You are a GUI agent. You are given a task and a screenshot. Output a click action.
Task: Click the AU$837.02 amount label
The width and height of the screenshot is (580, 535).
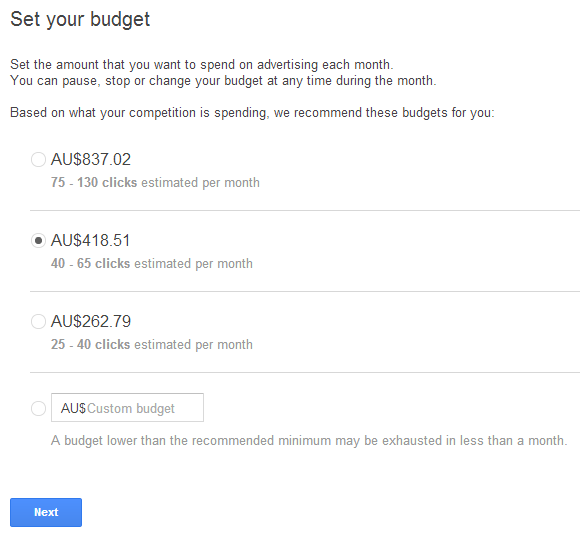pos(91,159)
